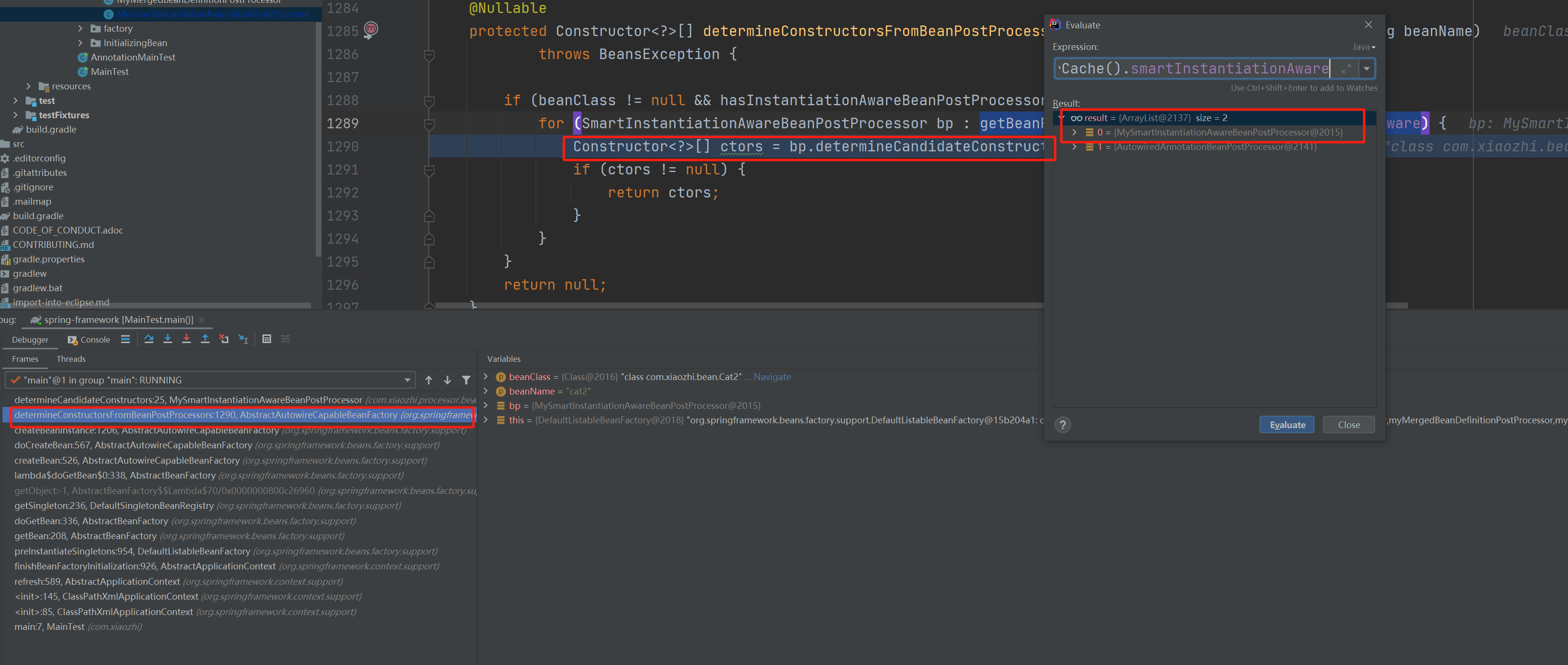The height and width of the screenshot is (665, 1568).
Task: Click Run to Cursor icon
Action: 243,339
